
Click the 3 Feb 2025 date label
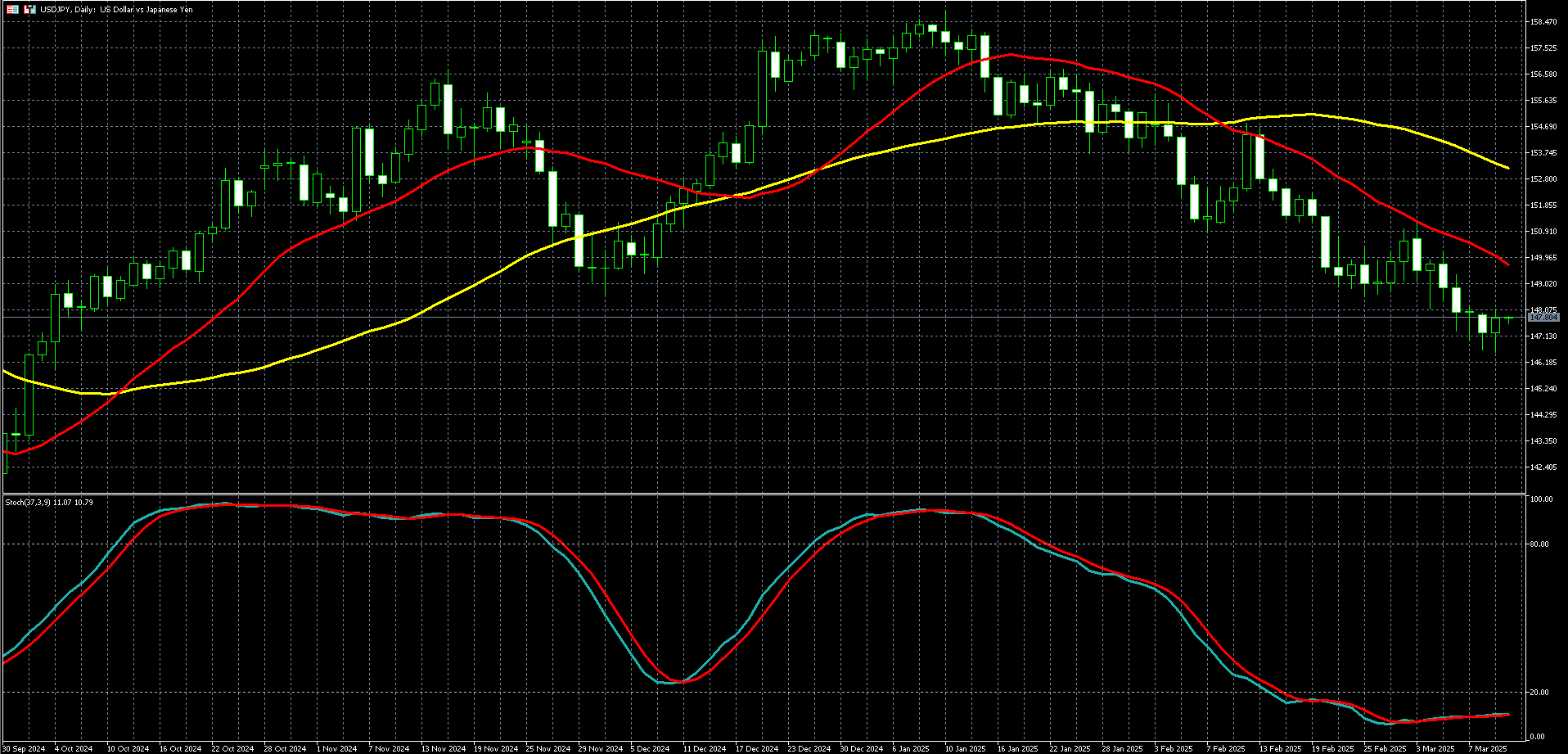coord(1174,748)
